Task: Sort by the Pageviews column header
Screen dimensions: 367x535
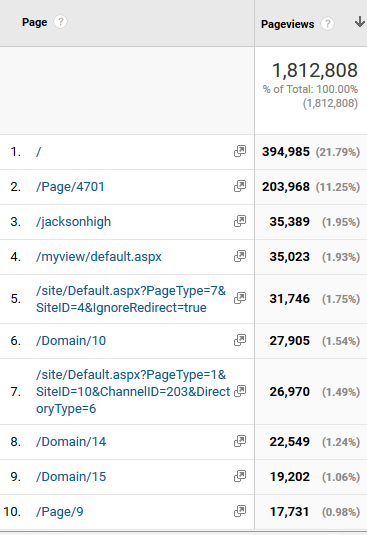Action: (x=288, y=24)
